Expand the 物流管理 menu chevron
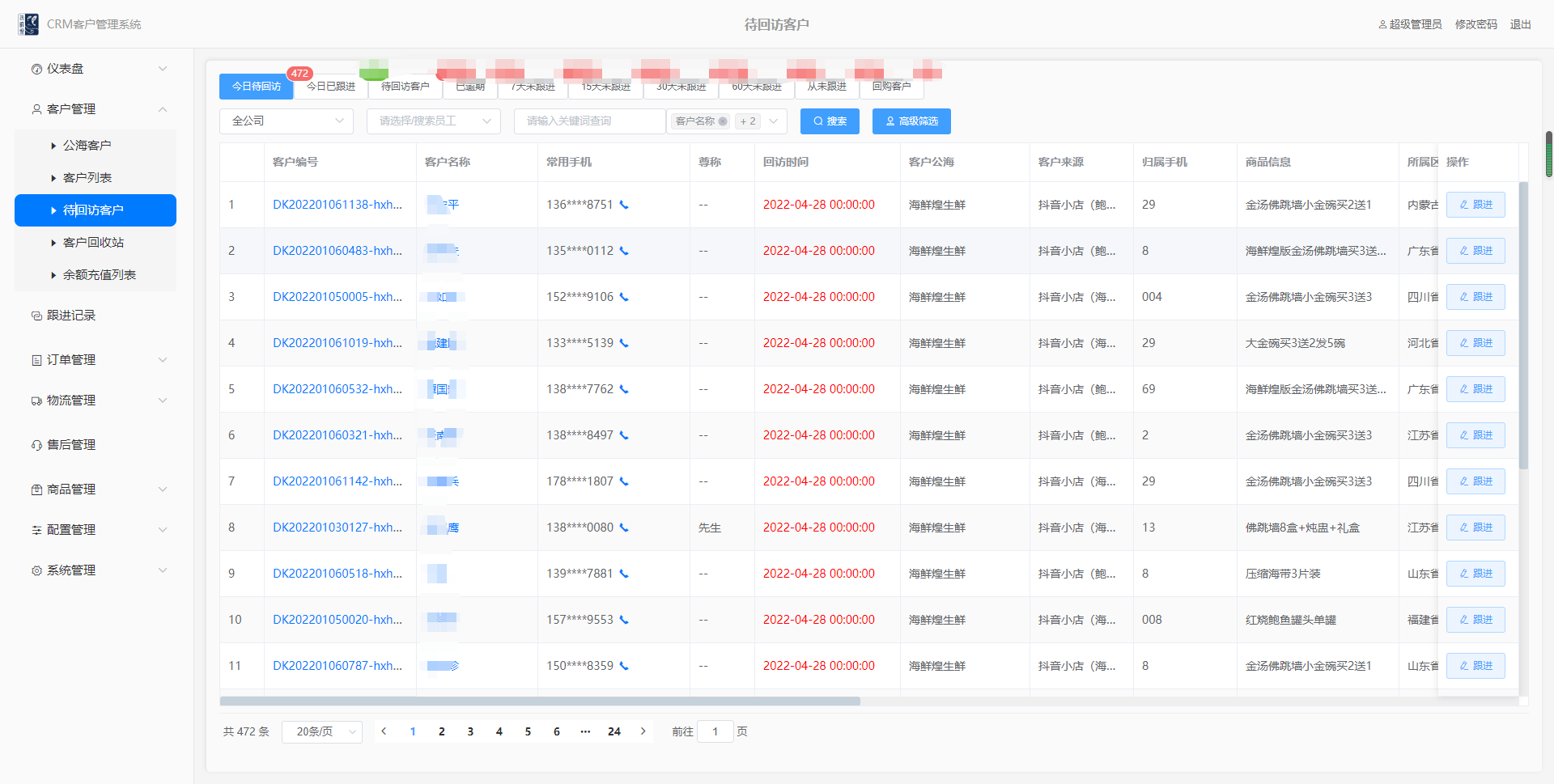Viewport: 1554px width, 784px height. (x=163, y=400)
